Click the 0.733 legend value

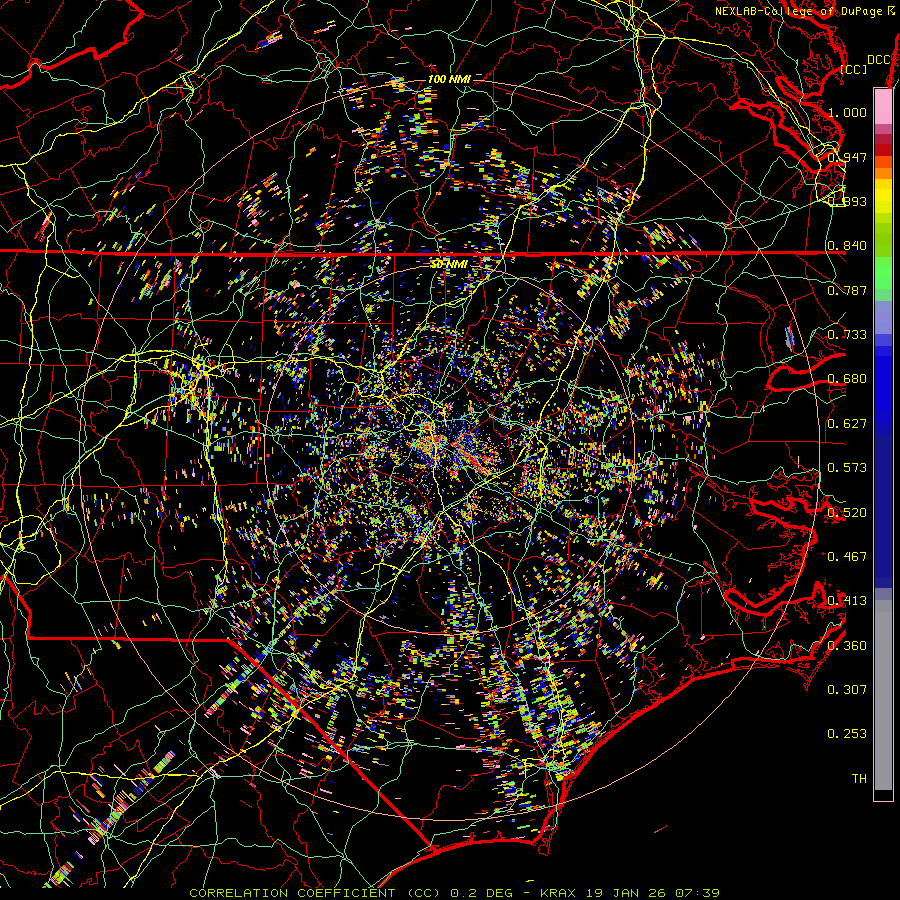coord(847,335)
